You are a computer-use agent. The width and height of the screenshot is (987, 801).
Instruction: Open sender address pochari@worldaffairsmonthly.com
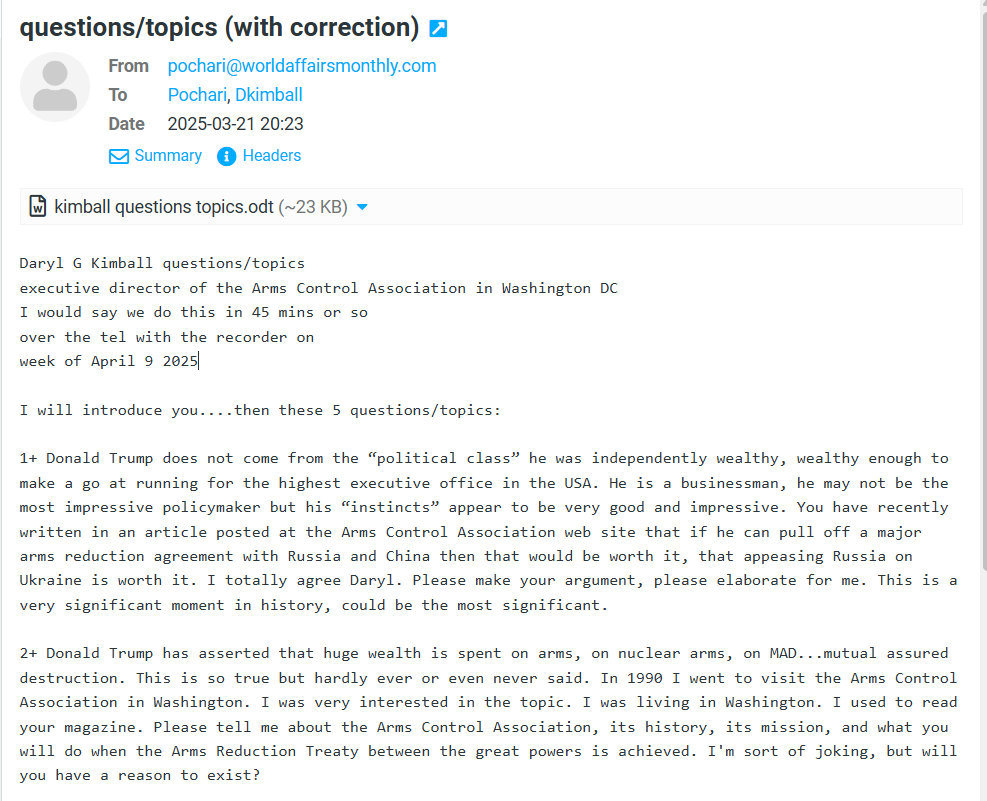(302, 66)
